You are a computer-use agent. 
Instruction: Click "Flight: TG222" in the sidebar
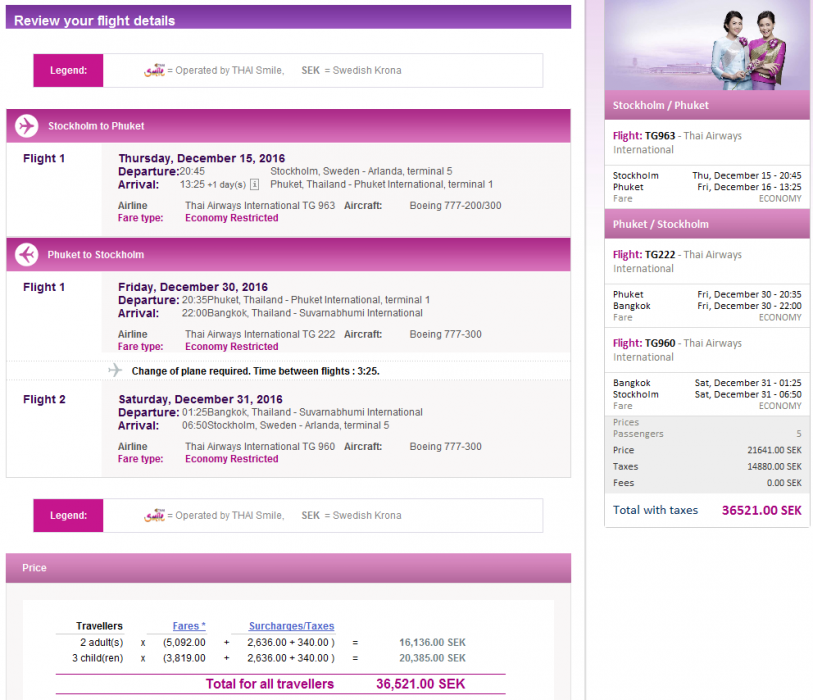[x=644, y=255]
